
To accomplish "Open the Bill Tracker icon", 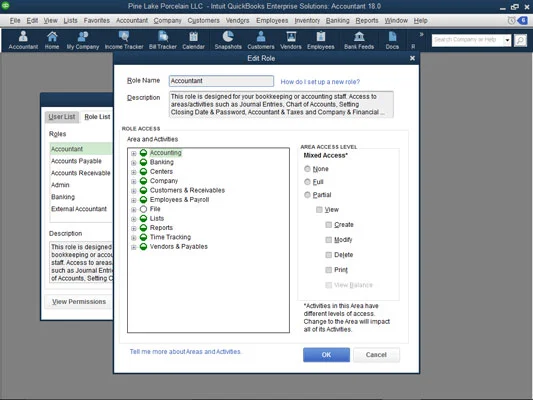I will point(162,40).
